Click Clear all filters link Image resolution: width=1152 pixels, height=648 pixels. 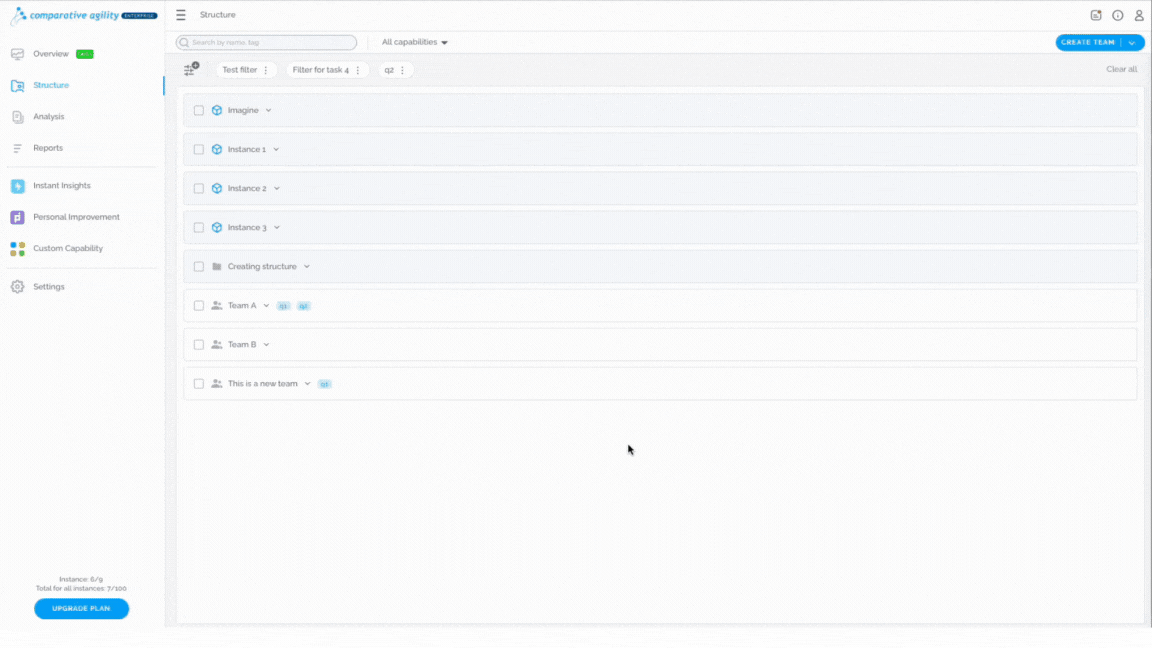coord(1121,69)
